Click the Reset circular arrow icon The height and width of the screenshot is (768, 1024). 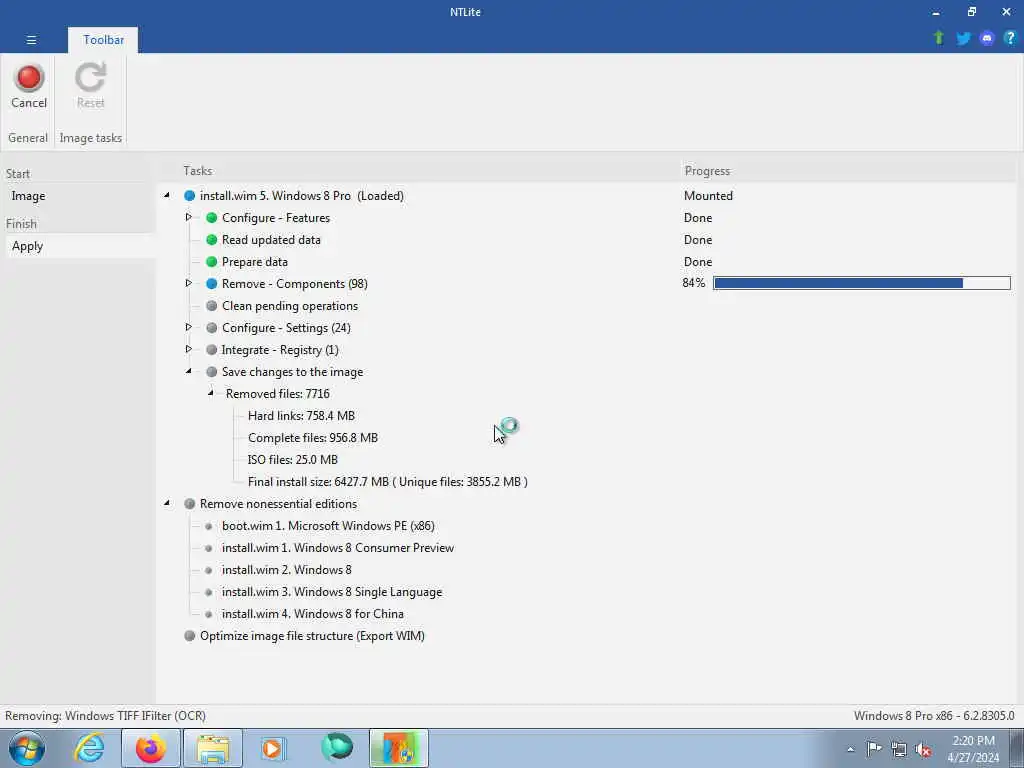coord(90,78)
